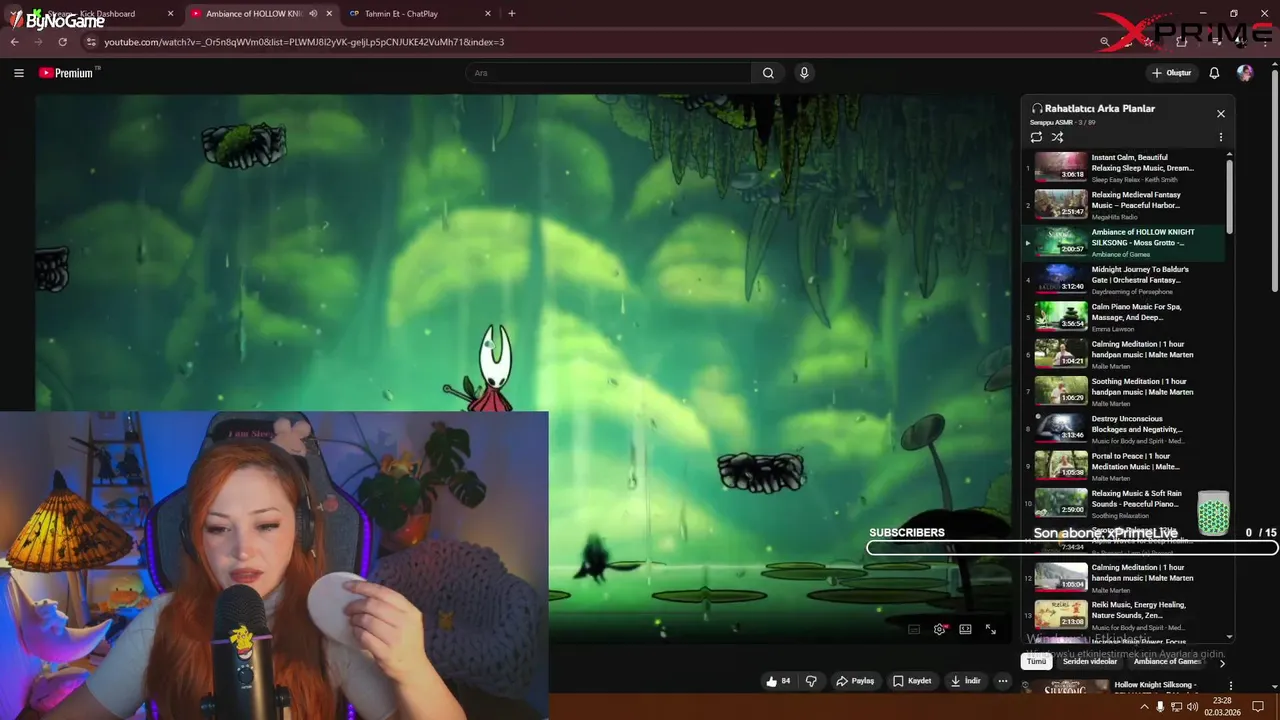Play Reiki Music, Energy Healing video
The height and width of the screenshot is (720, 1280).
1124,615
